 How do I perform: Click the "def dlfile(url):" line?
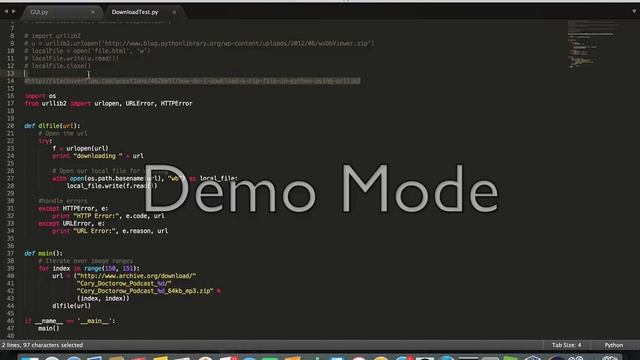tap(52, 126)
